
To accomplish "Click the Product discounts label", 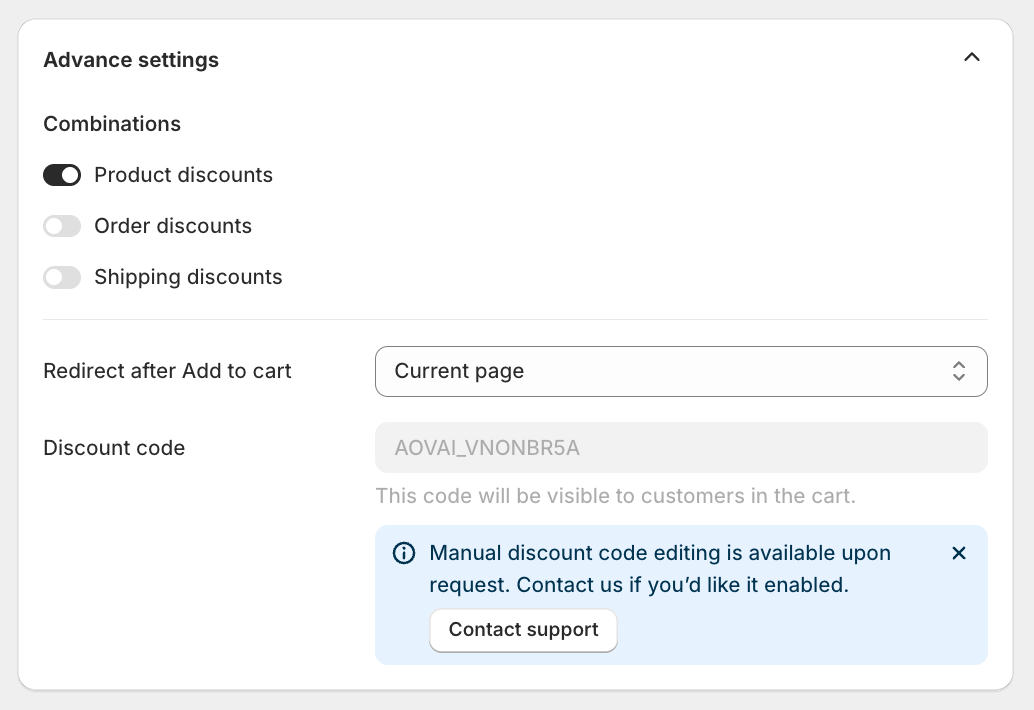I will tap(183, 175).
